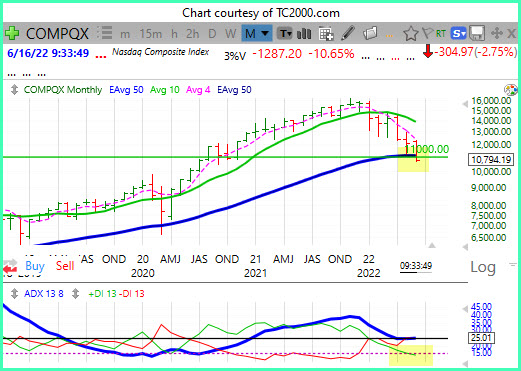Click the flag icon in toolbar
Screen dimensions: 521x371
[427, 33]
